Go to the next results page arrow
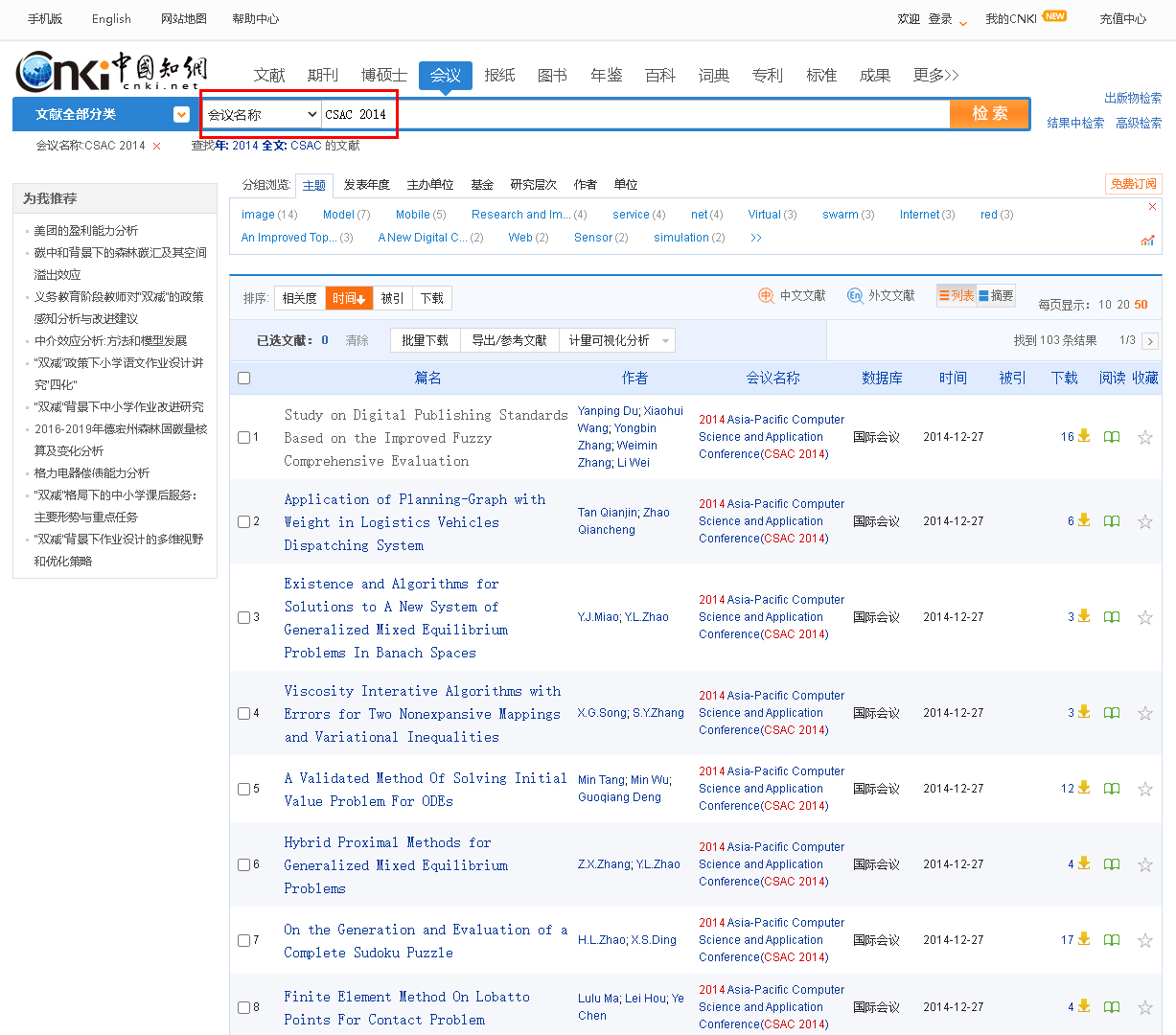1176x1035 pixels. 1150,341
